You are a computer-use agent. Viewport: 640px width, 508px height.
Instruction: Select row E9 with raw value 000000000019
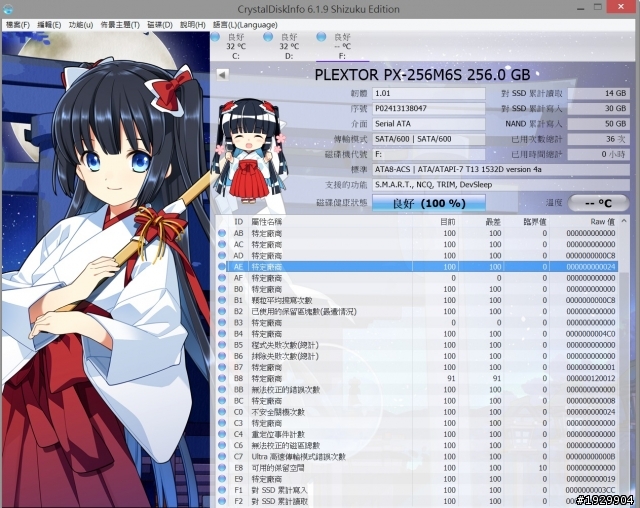[417, 479]
